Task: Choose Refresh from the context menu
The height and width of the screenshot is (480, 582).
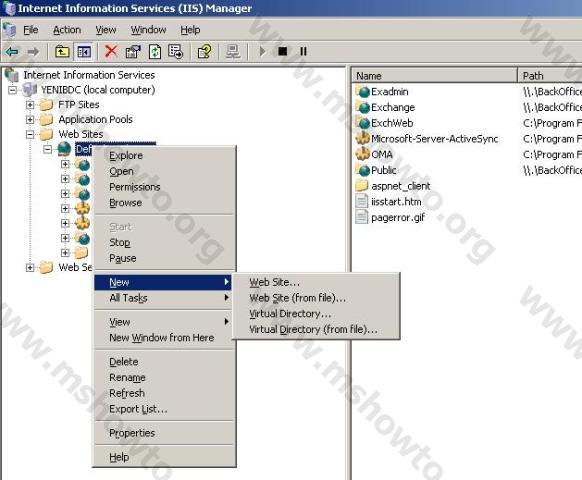Action: [x=163, y=393]
